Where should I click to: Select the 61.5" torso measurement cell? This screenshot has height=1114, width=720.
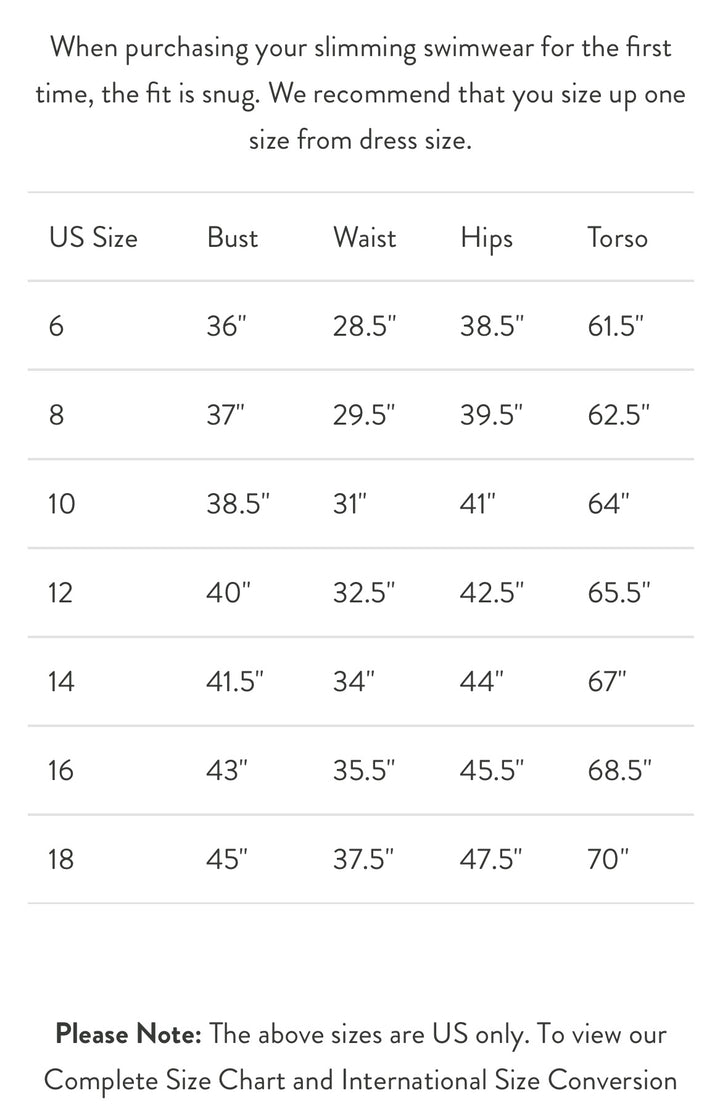(x=616, y=326)
